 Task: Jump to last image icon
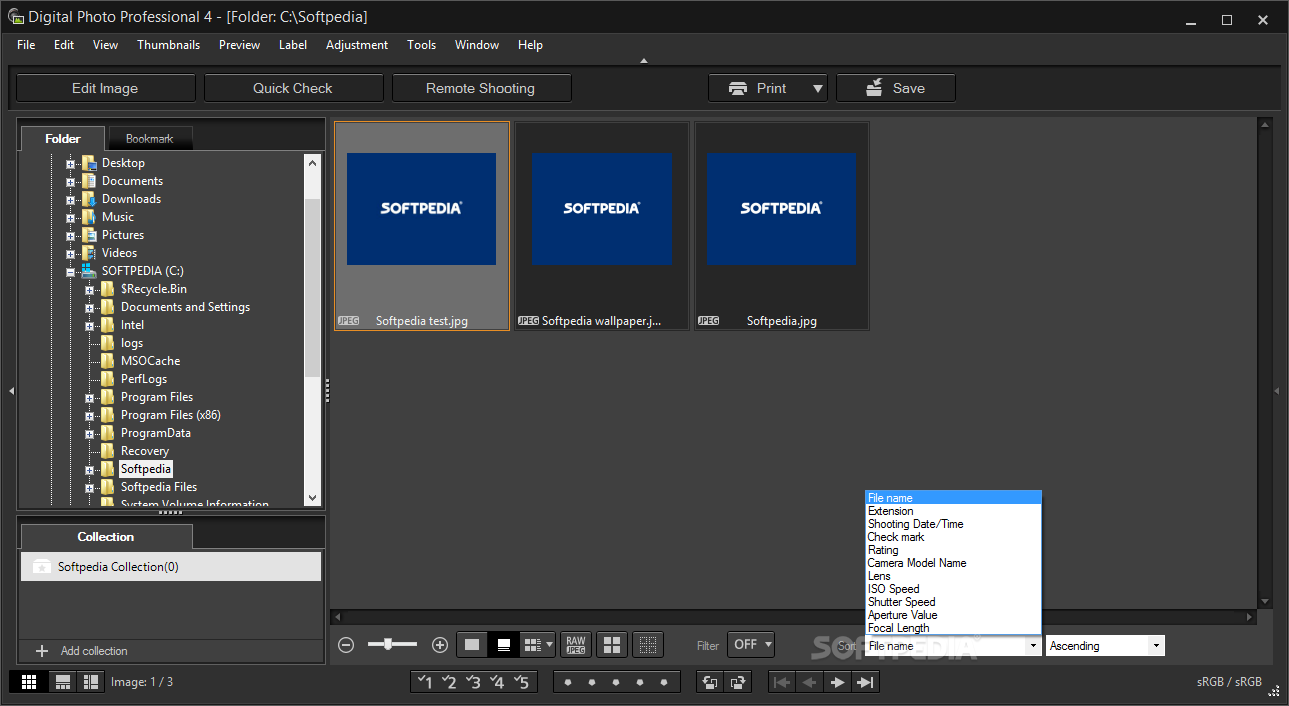(x=866, y=682)
